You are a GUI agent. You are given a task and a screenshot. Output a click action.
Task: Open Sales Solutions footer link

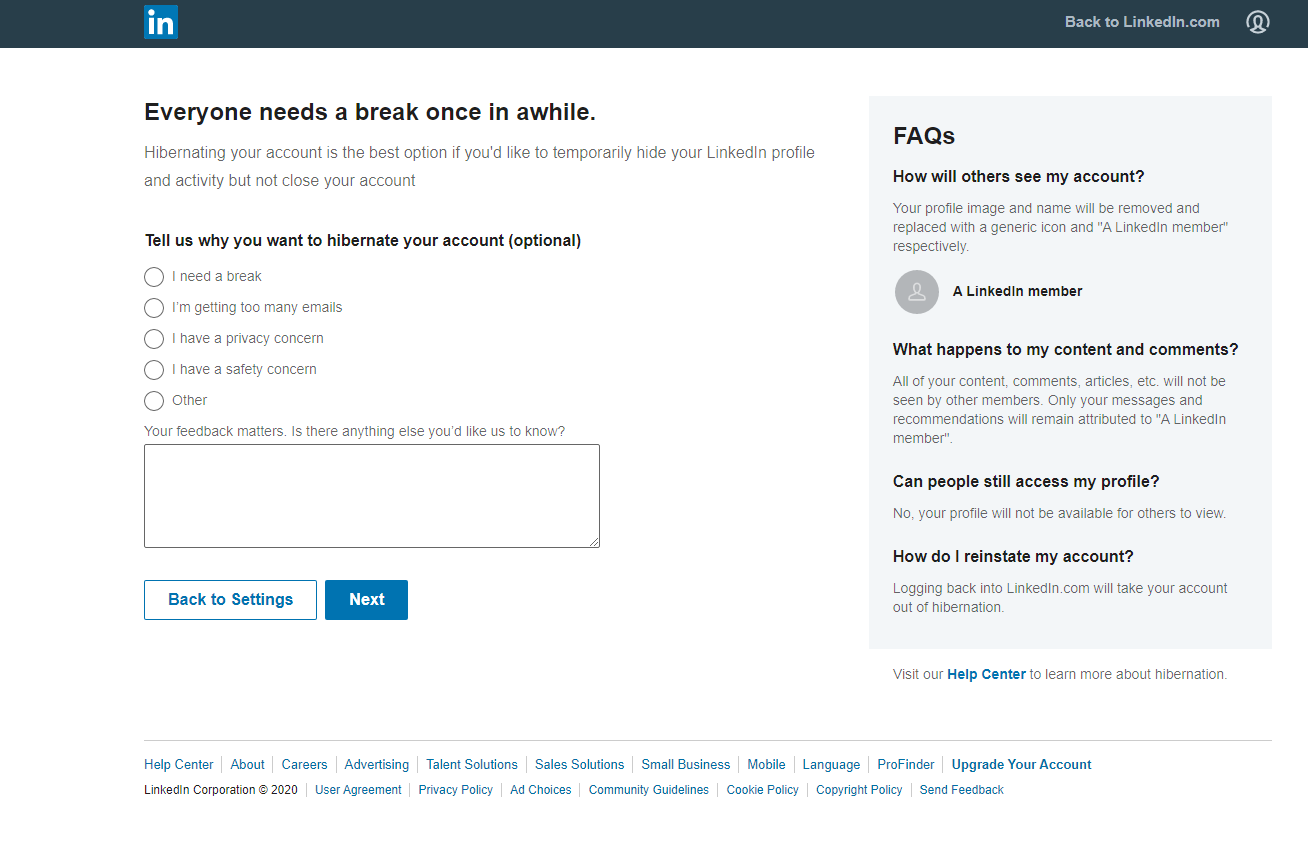click(x=580, y=764)
